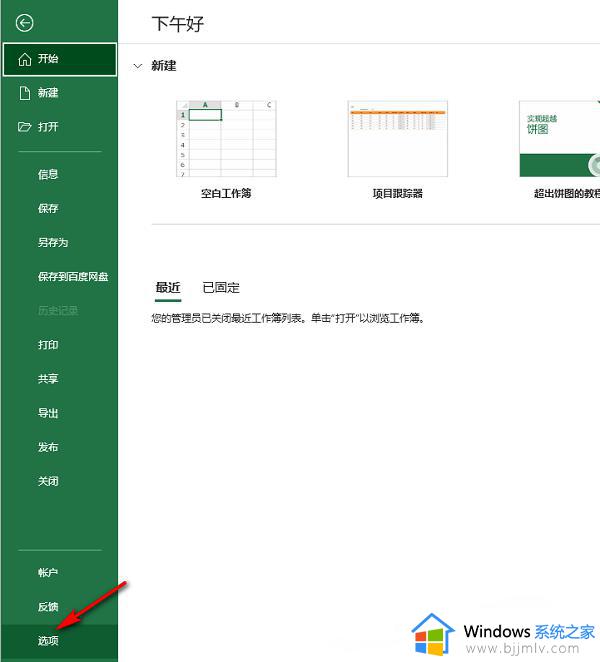Create a 空白工作簿 from its thumbnail
The image size is (600, 662).
click(226, 139)
